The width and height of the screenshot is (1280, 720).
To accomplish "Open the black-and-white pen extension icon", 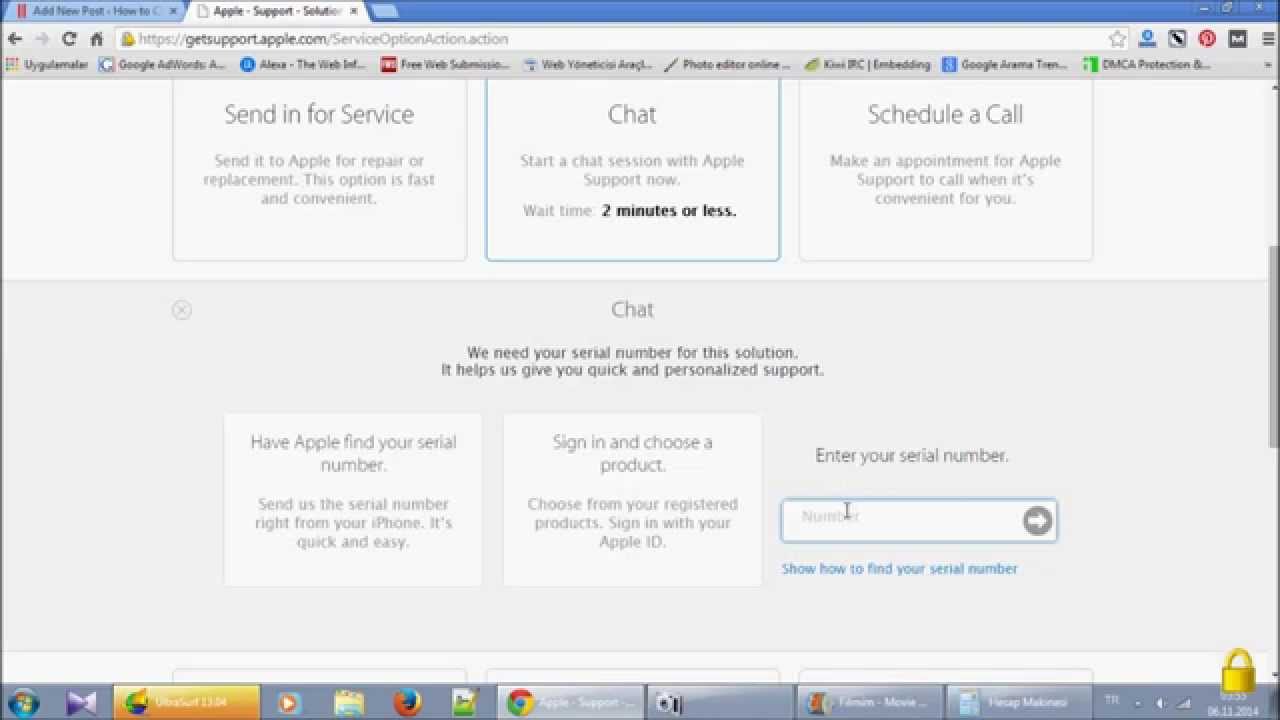I will pyautogui.click(x=1177, y=39).
